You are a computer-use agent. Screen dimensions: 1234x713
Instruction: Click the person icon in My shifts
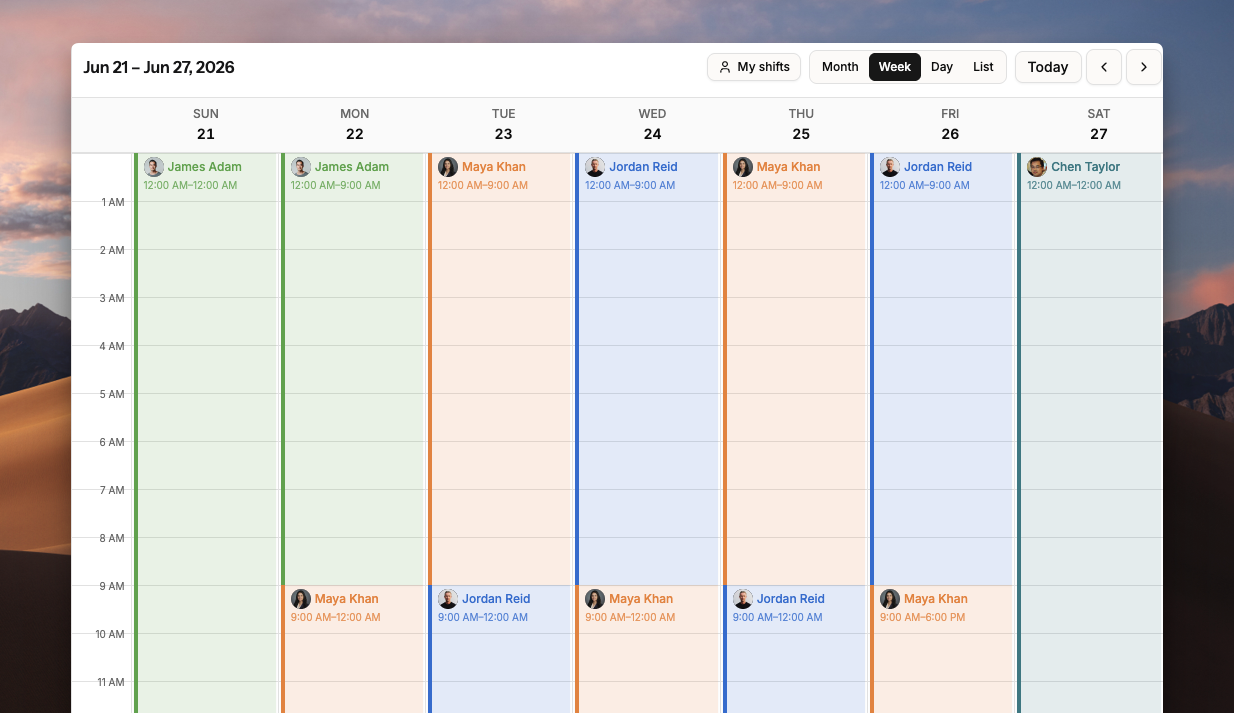point(725,67)
